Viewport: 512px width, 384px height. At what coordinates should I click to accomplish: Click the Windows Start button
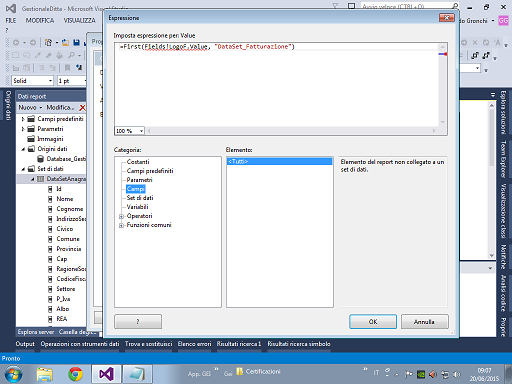(x=13, y=374)
